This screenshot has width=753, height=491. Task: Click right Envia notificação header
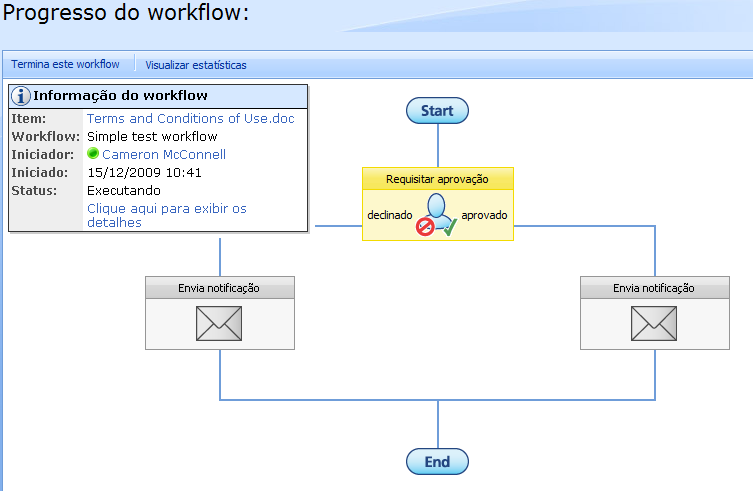coord(654,288)
